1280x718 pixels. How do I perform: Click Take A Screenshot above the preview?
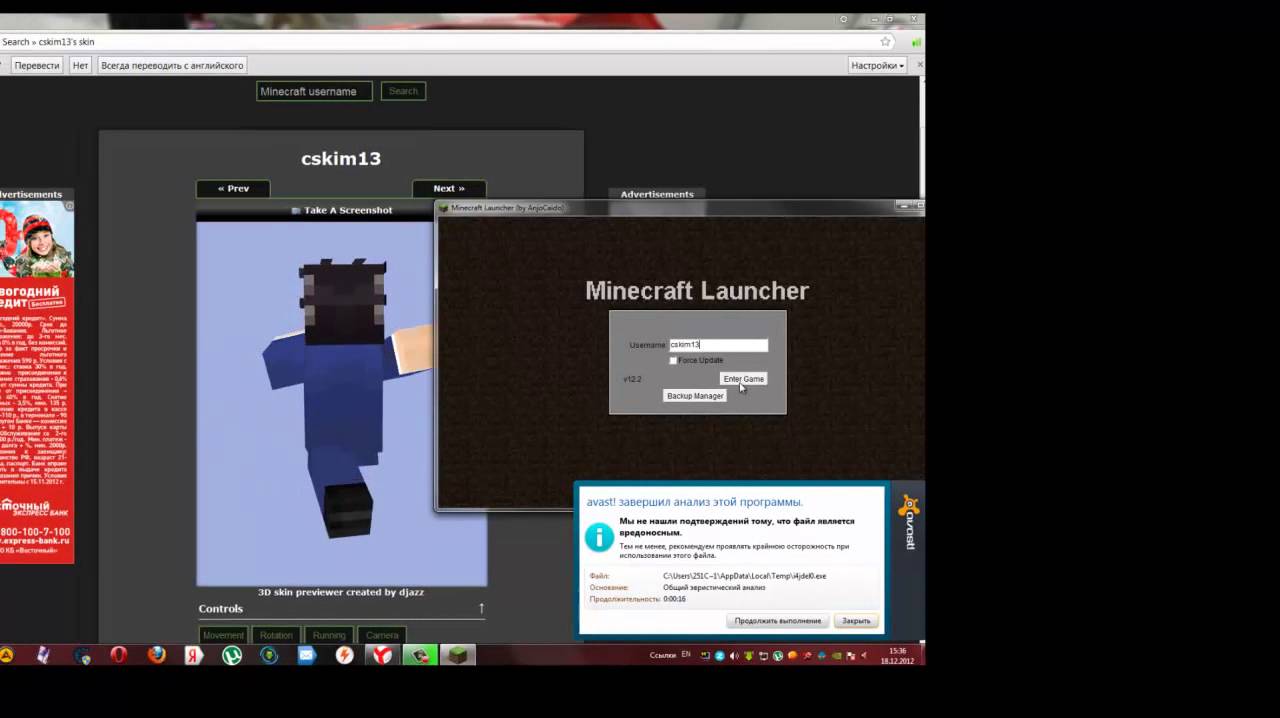(x=341, y=210)
